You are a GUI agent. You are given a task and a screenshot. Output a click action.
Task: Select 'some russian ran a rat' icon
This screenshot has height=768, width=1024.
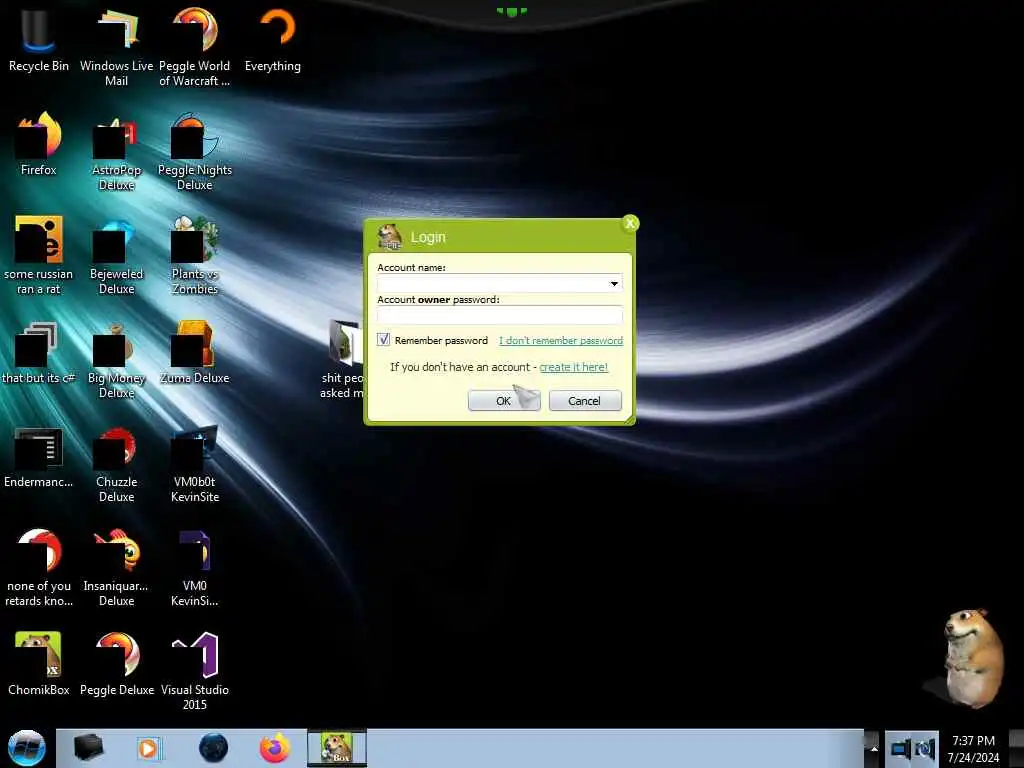(x=39, y=255)
